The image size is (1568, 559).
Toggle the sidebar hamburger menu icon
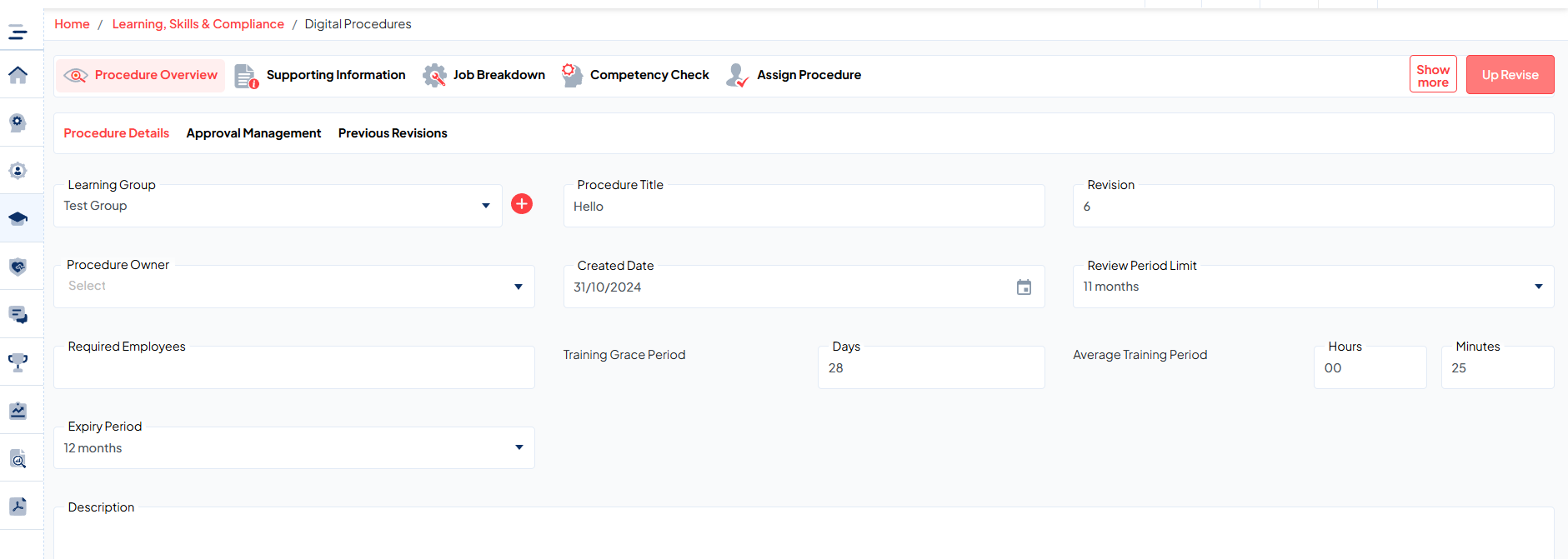click(18, 32)
